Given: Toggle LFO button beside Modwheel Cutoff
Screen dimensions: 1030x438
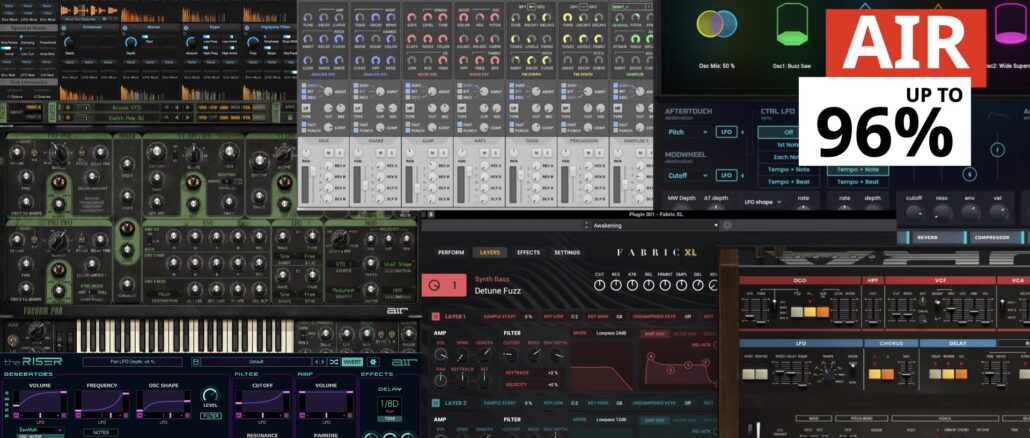Looking at the screenshot, I should [725, 175].
